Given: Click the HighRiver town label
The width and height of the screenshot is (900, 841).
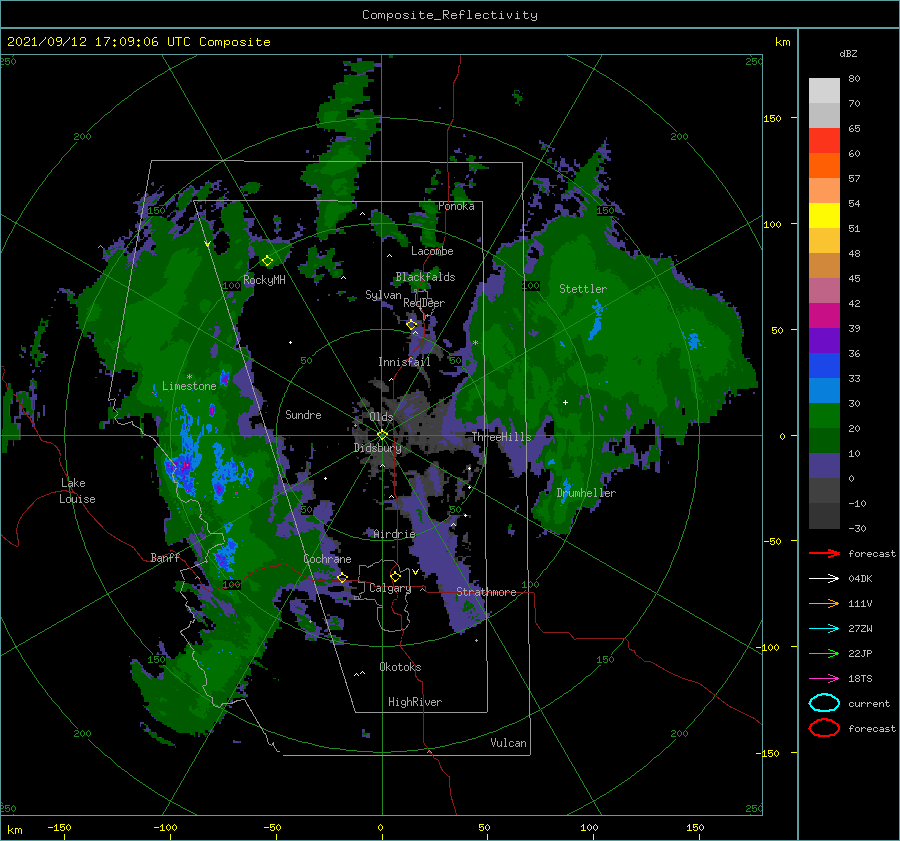Looking at the screenshot, I should pos(415,702).
